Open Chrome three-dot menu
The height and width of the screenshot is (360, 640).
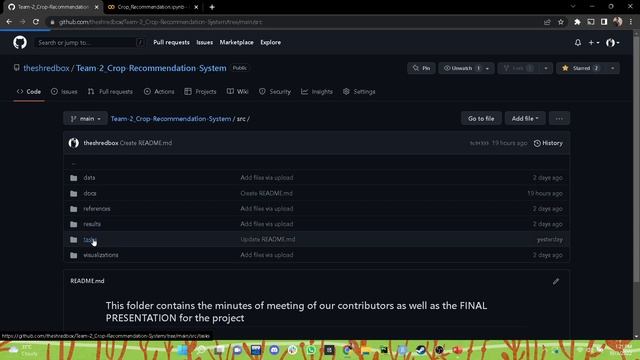coord(631,22)
